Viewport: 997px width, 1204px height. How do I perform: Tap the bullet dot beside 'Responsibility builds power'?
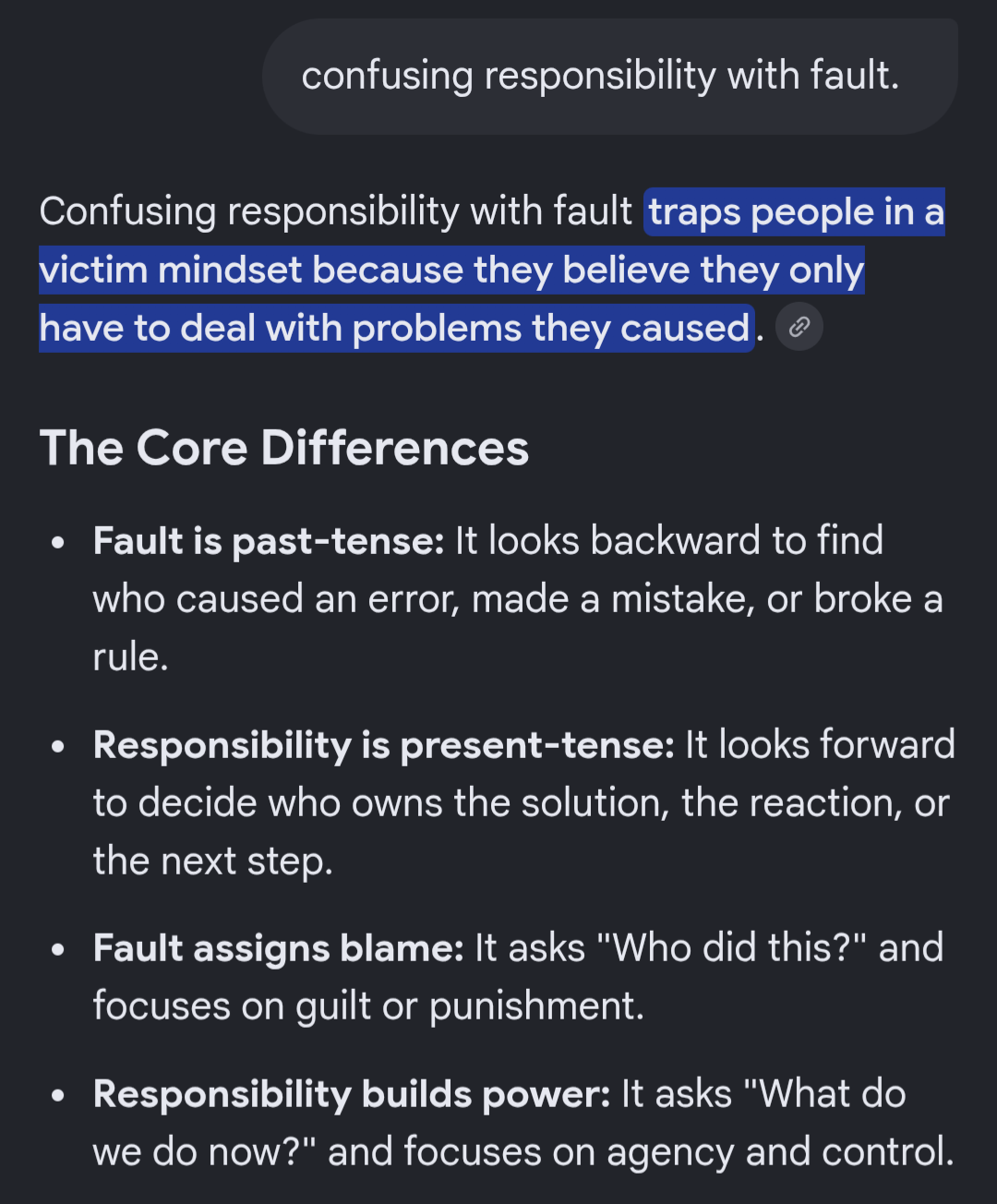click(x=58, y=1095)
